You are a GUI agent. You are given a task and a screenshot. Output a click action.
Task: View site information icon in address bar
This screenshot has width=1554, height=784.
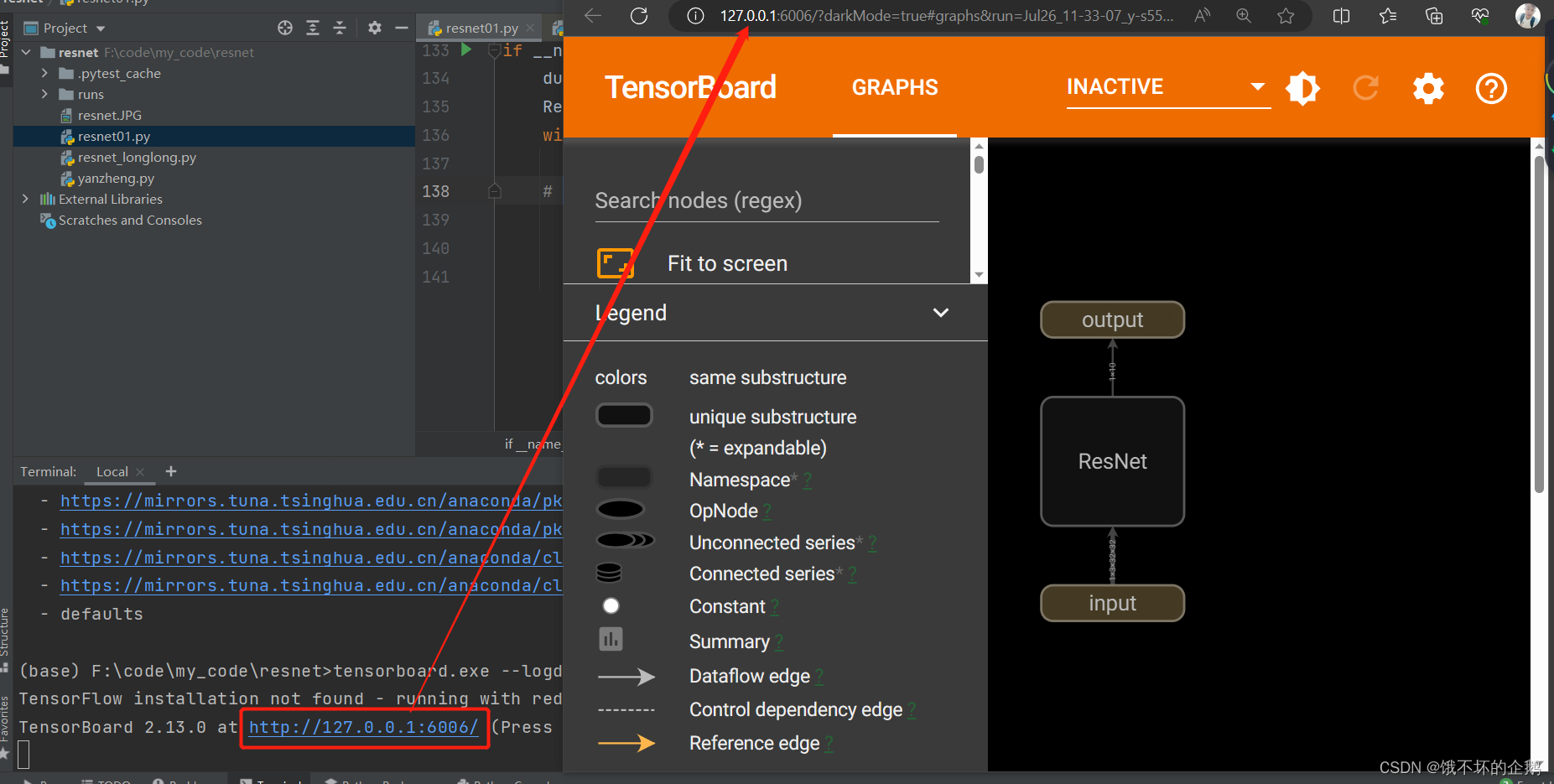pos(695,16)
